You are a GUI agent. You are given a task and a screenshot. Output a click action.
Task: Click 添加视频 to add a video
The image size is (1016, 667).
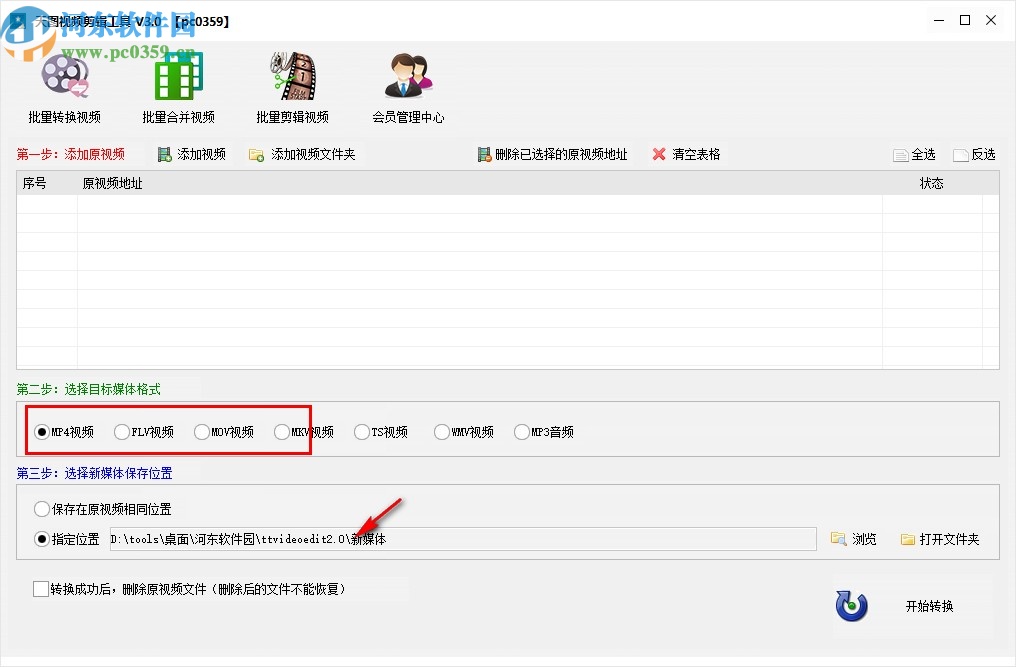click(192, 154)
